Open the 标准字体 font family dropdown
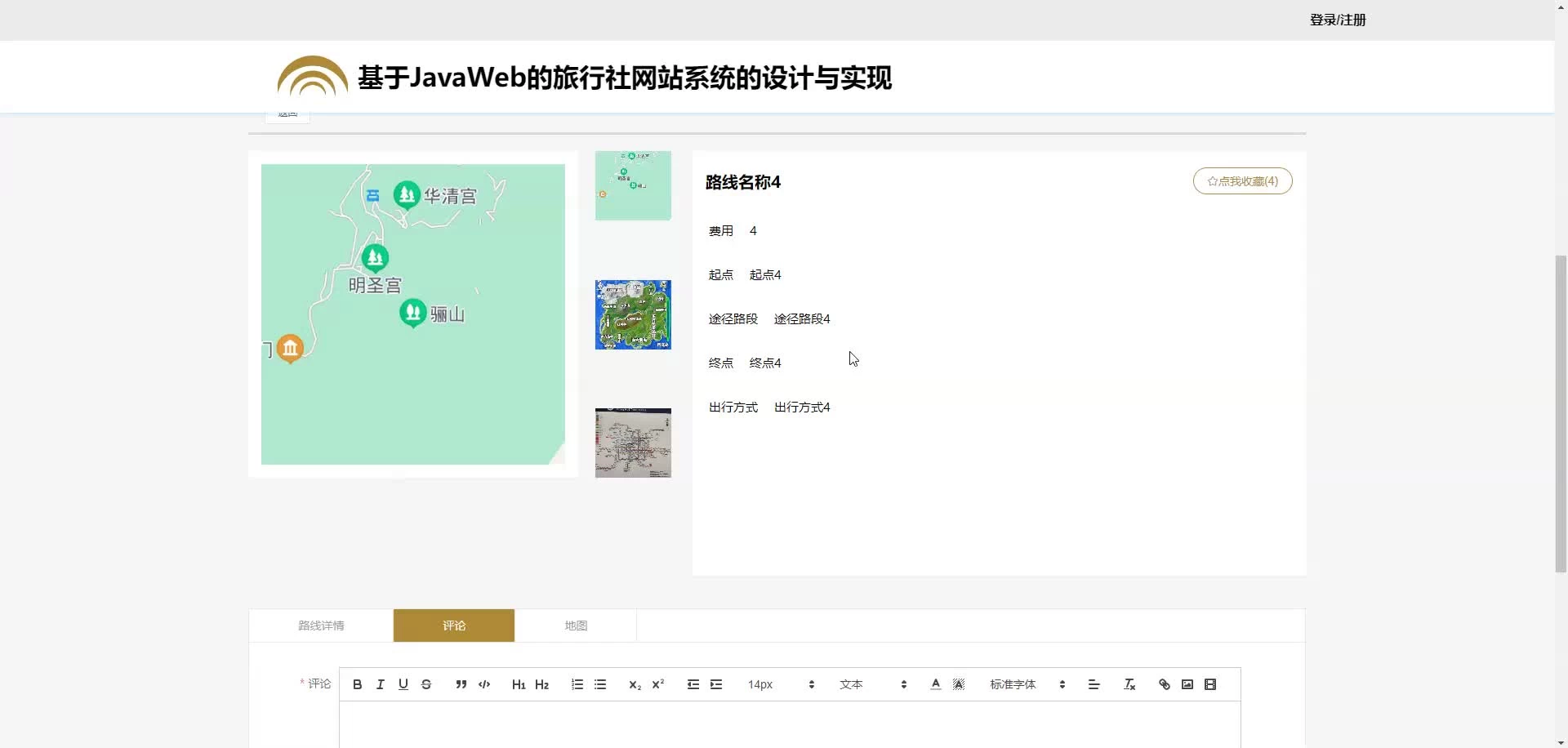 1027,684
